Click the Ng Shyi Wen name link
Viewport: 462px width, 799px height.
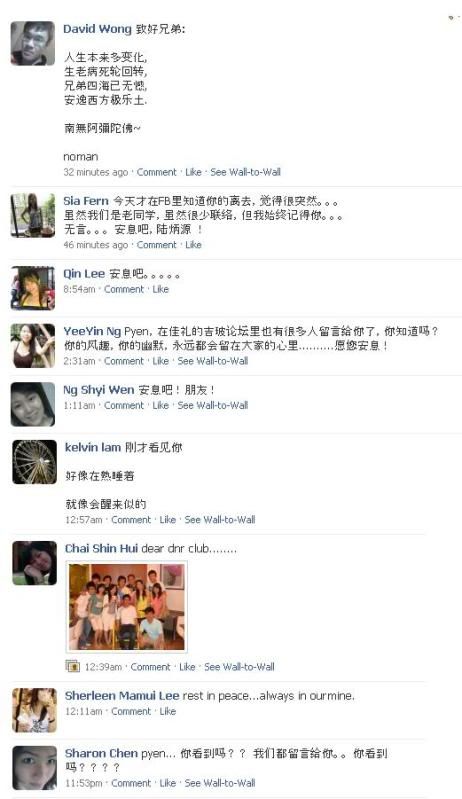point(99,390)
